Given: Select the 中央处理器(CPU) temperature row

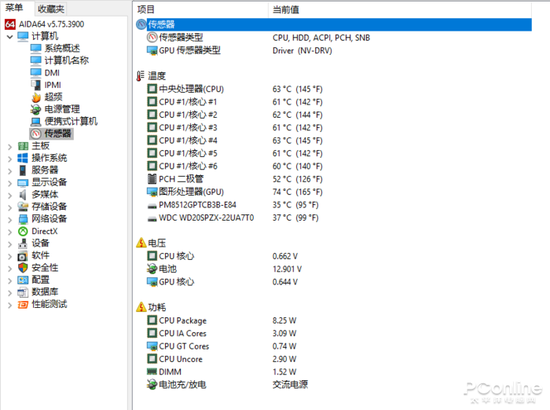Looking at the screenshot, I should pos(333,89).
